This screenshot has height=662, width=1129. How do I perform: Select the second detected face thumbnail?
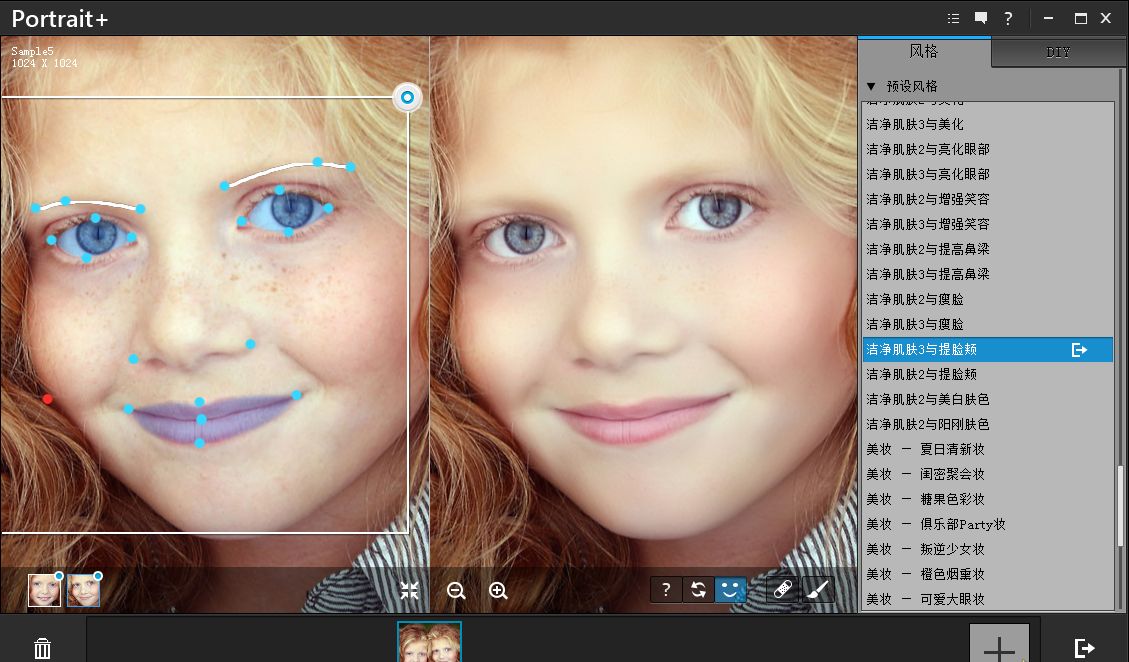click(83, 590)
